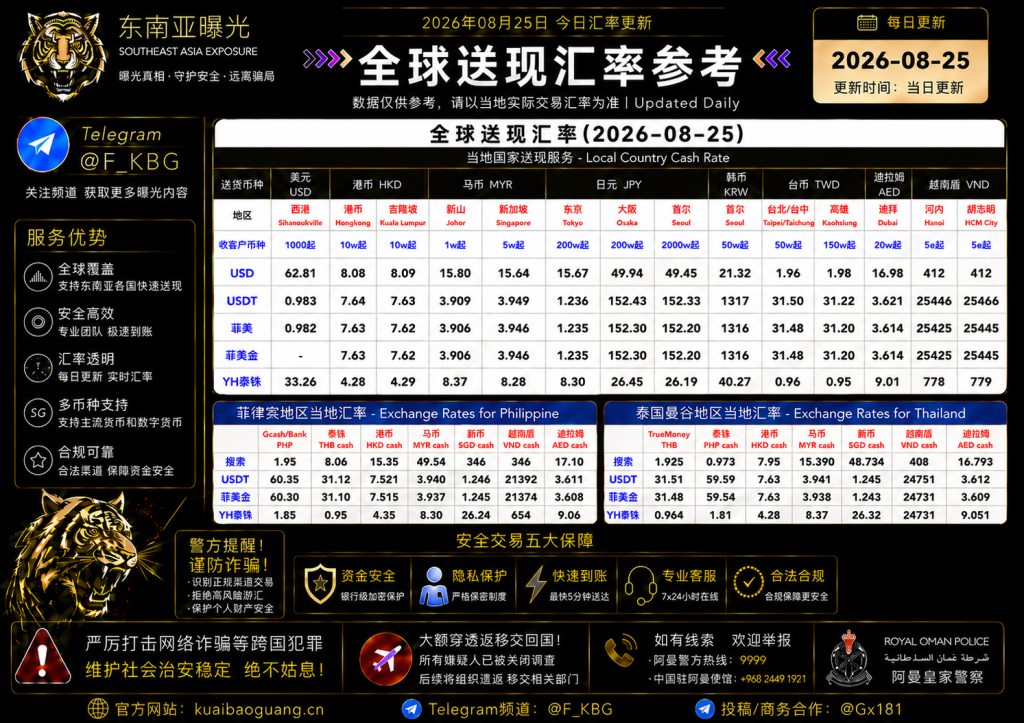Click the 迪拜 Dubai region cell
Viewport: 1024px width, 723px height.
pyautogui.click(x=888, y=215)
